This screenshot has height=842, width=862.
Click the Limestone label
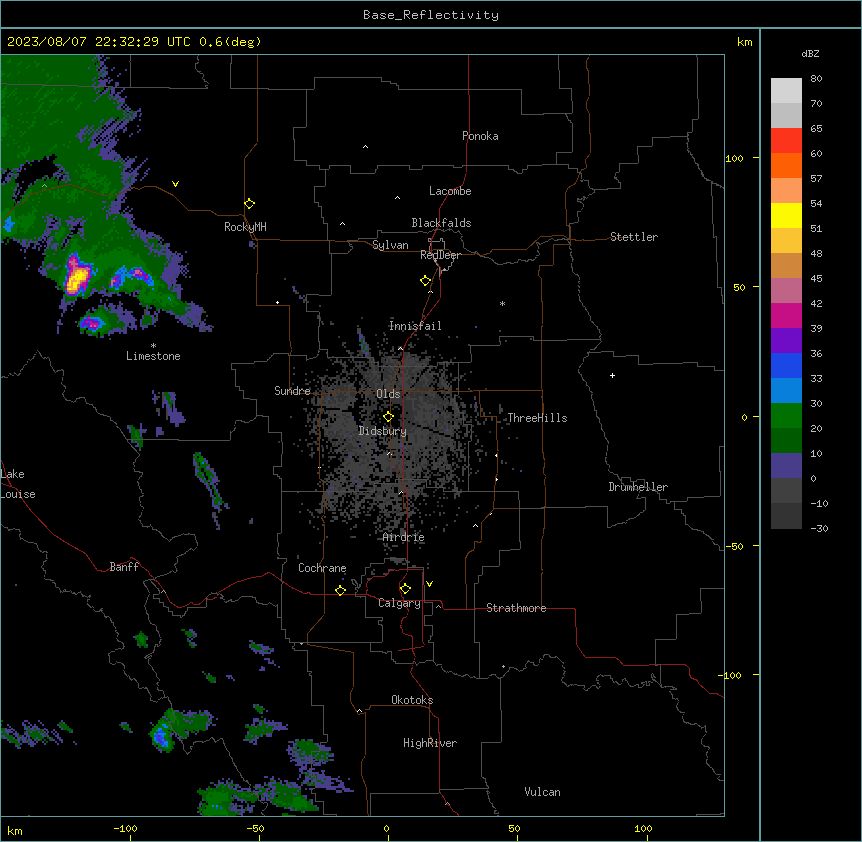click(x=153, y=356)
